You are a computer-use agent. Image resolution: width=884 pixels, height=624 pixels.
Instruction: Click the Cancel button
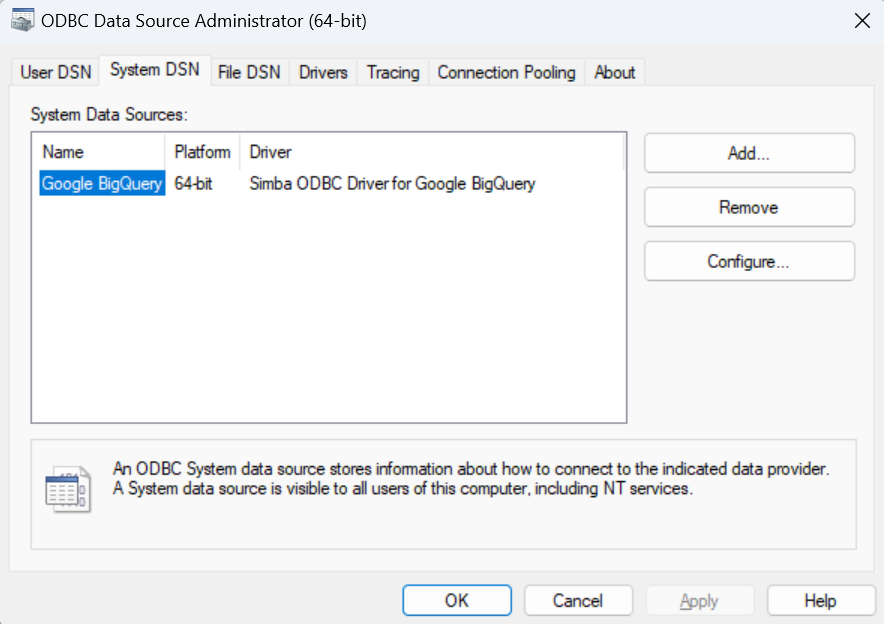tap(578, 600)
